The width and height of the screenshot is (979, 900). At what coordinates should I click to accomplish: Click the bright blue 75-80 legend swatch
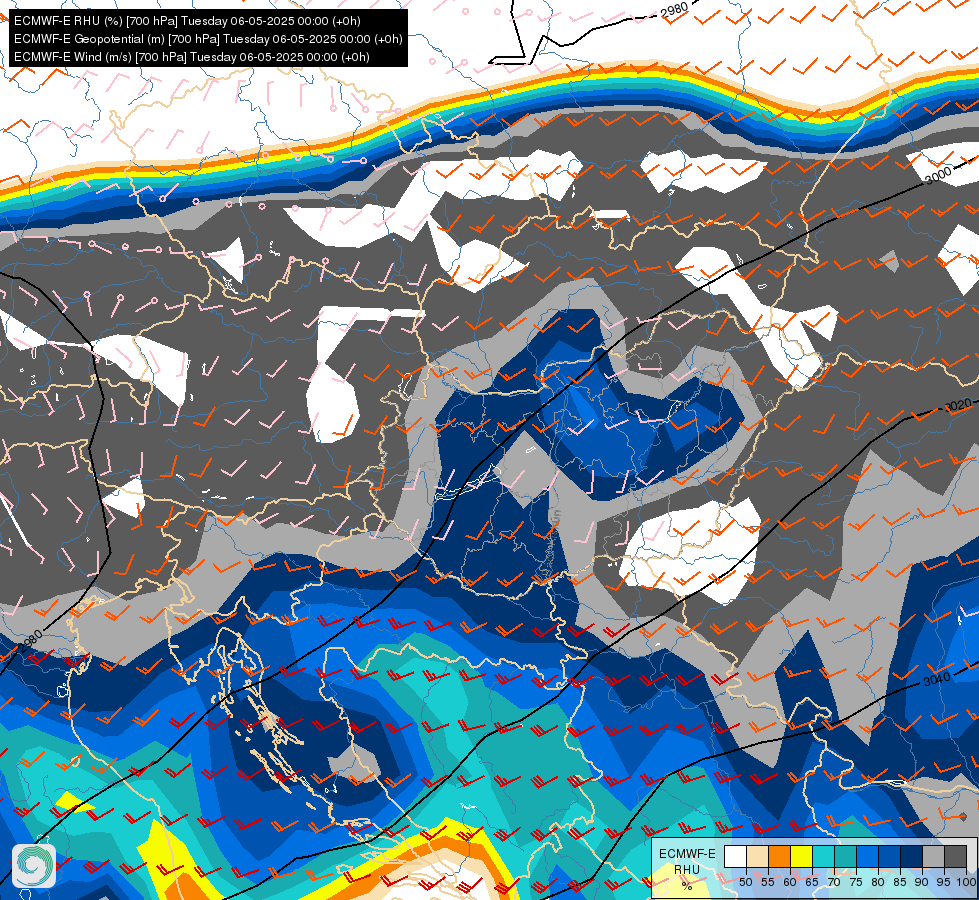tap(868, 856)
